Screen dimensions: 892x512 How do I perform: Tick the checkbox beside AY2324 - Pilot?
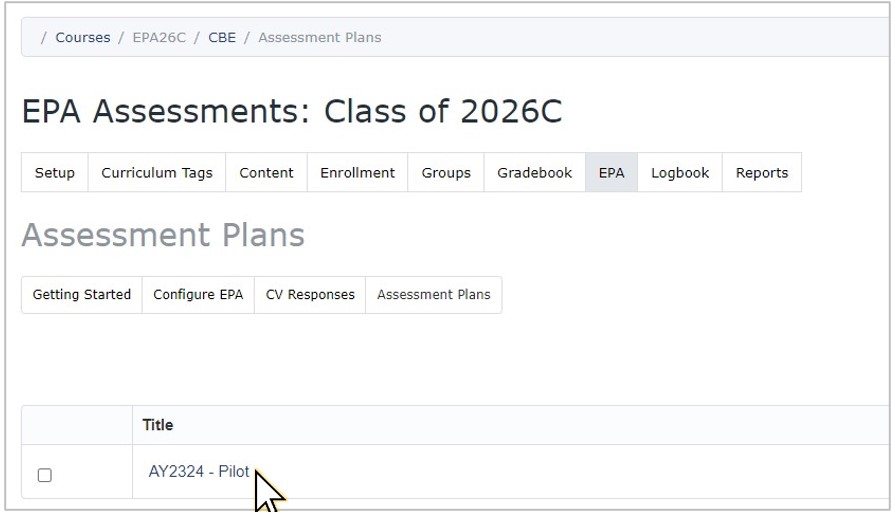click(x=44, y=475)
